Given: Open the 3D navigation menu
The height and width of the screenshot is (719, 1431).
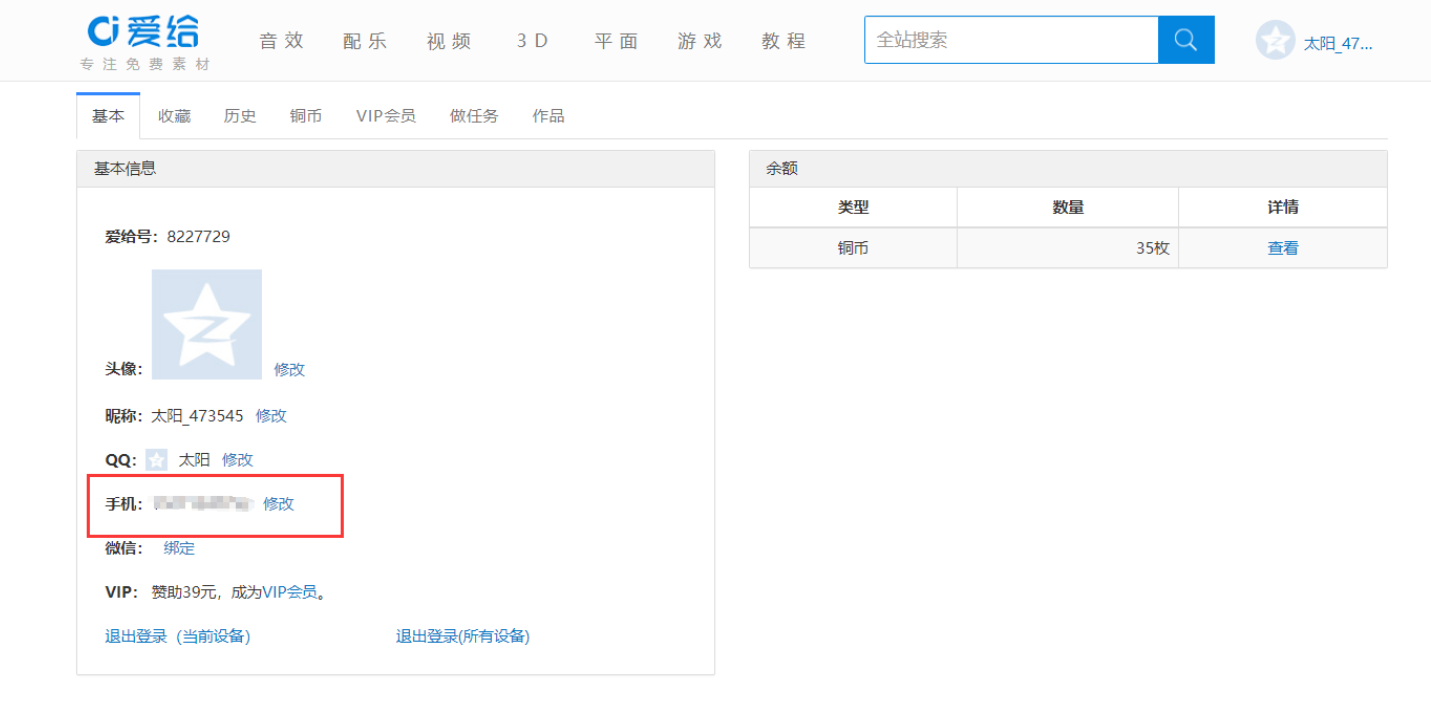Looking at the screenshot, I should [533, 41].
